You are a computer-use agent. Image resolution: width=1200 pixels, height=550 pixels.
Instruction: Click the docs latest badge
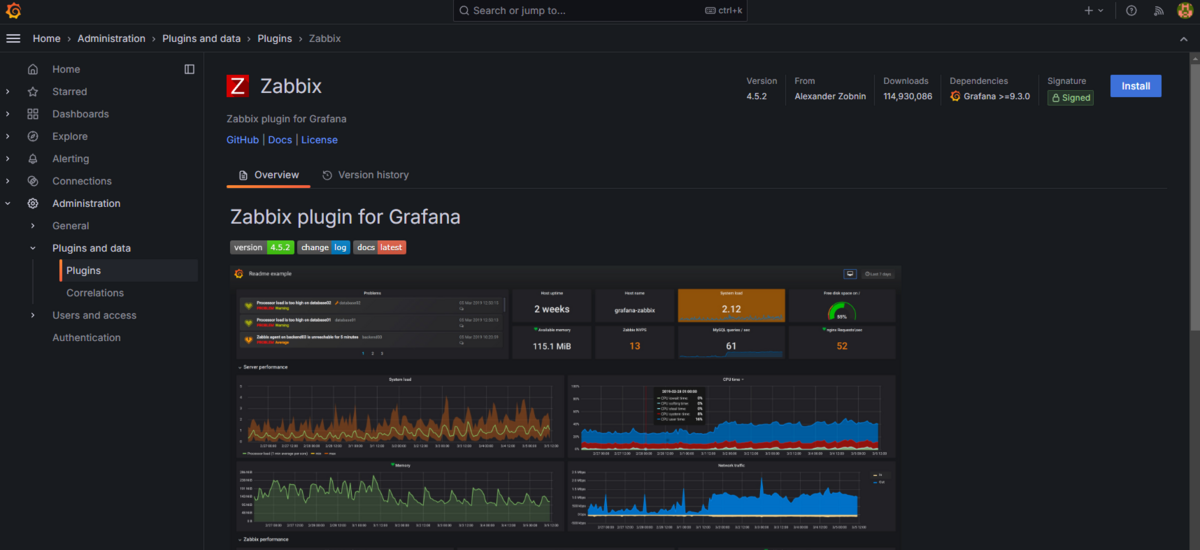380,247
